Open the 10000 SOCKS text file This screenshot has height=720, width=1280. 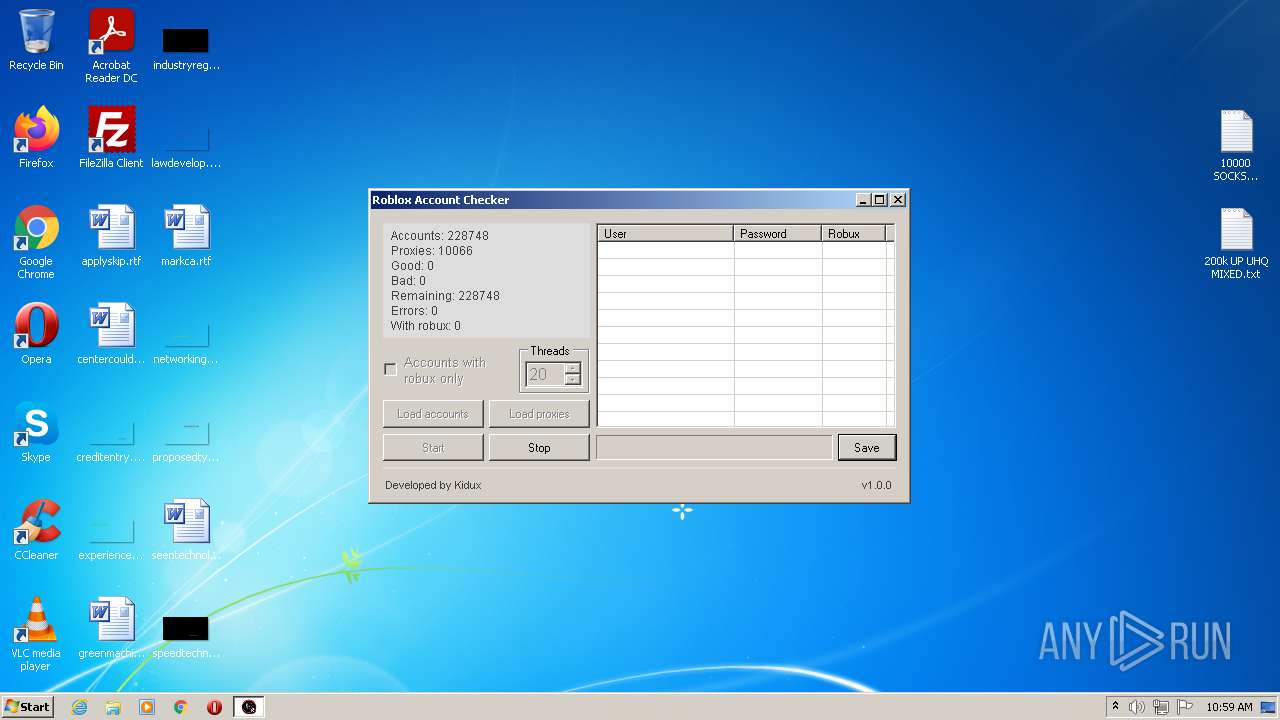(x=1236, y=145)
